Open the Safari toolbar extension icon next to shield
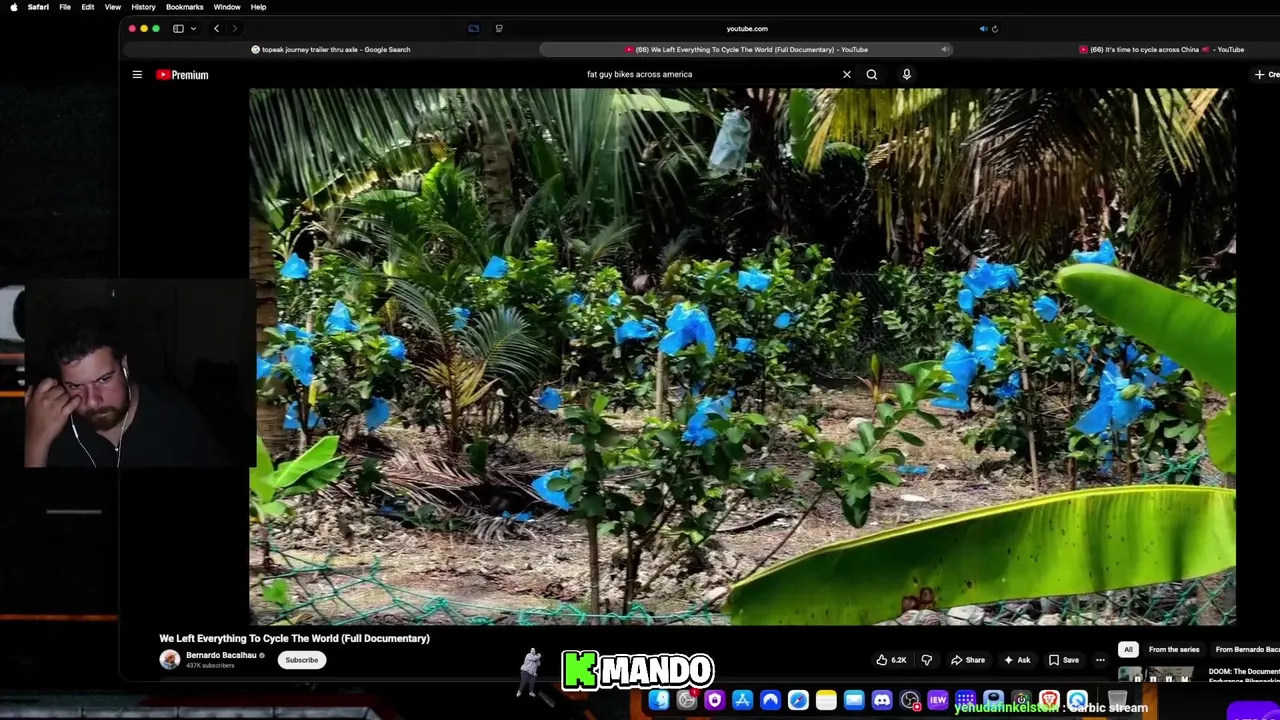The image size is (1280, 720). (499, 29)
